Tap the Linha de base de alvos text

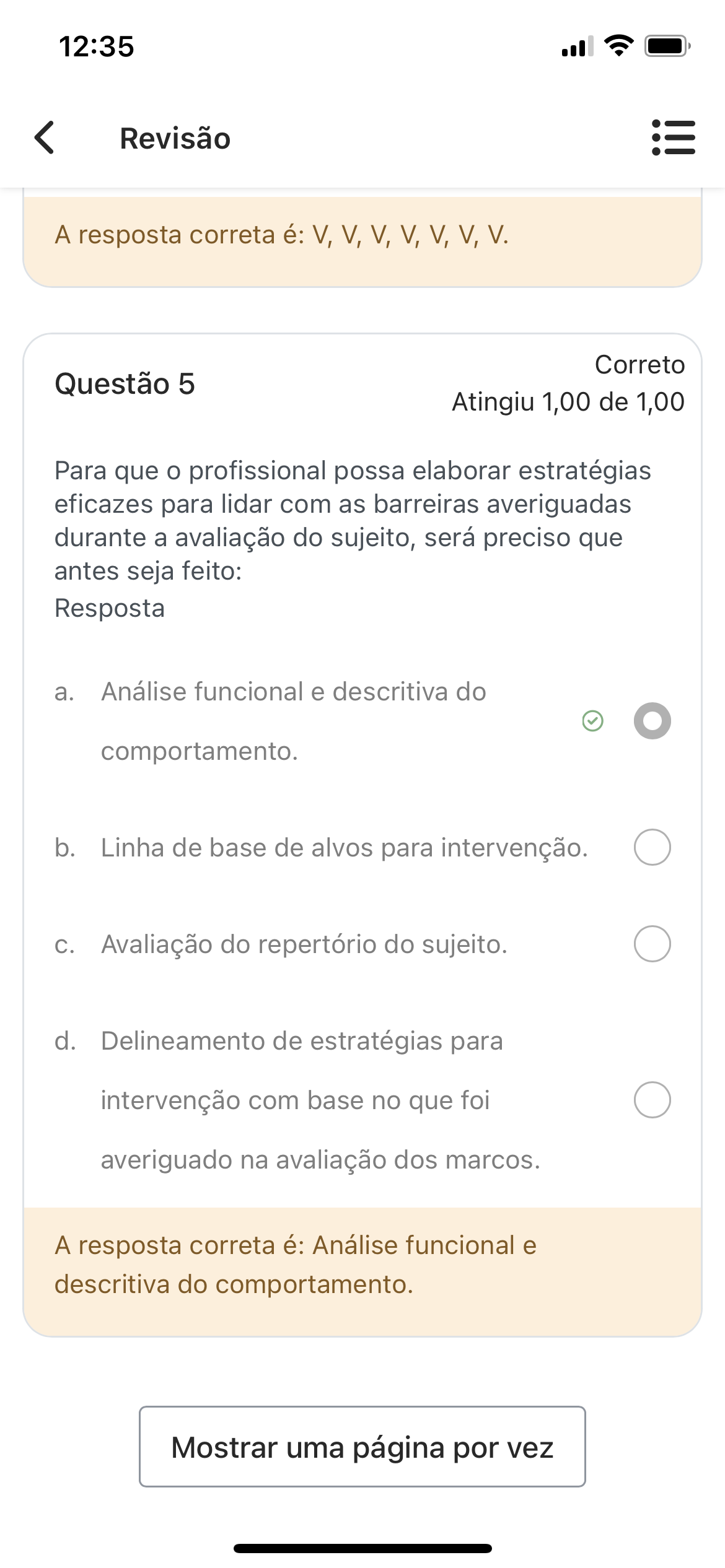pyautogui.click(x=344, y=848)
